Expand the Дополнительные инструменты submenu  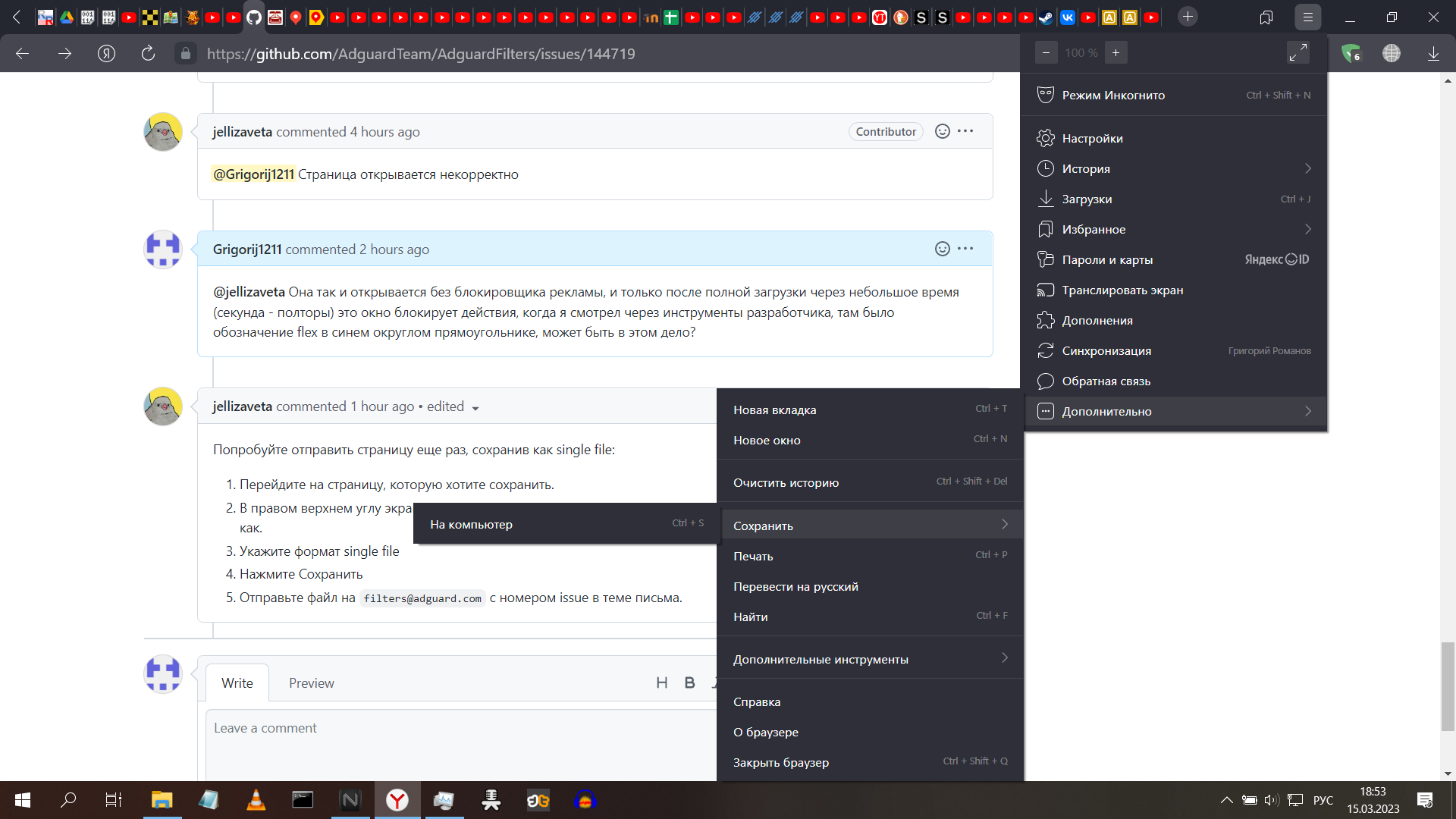(1006, 659)
